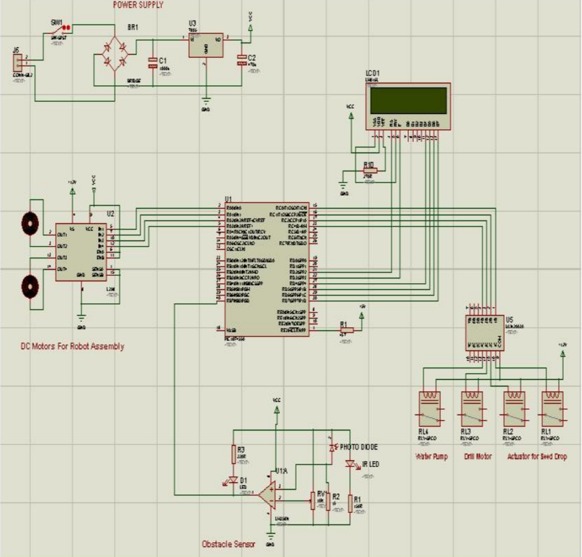Select the lower DC motor symbol
The width and height of the screenshot is (582, 557).
pos(30,286)
